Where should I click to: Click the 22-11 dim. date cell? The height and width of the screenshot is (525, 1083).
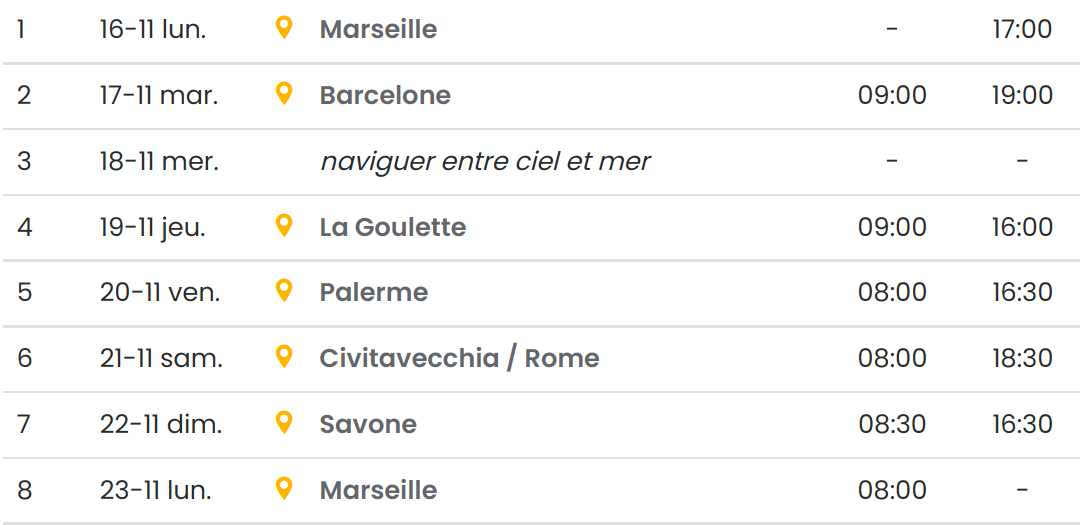point(161,424)
